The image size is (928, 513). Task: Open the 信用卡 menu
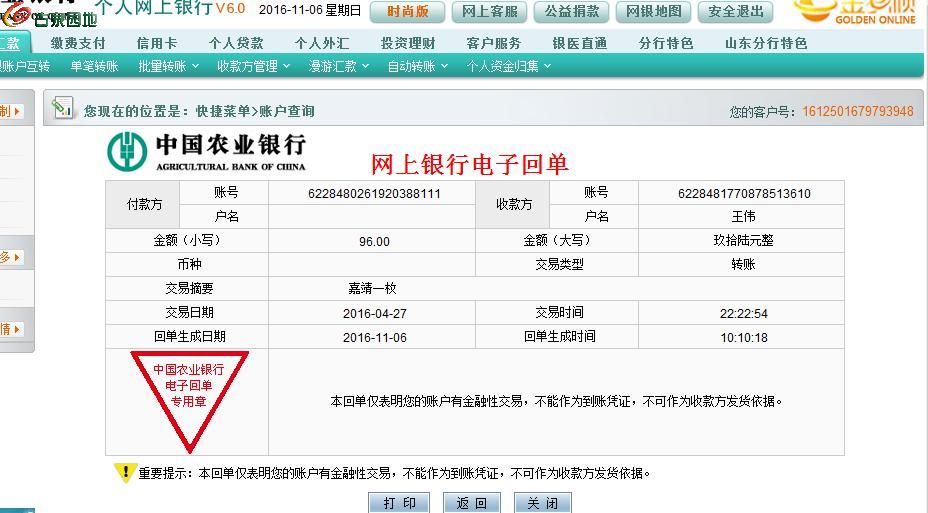click(x=157, y=43)
